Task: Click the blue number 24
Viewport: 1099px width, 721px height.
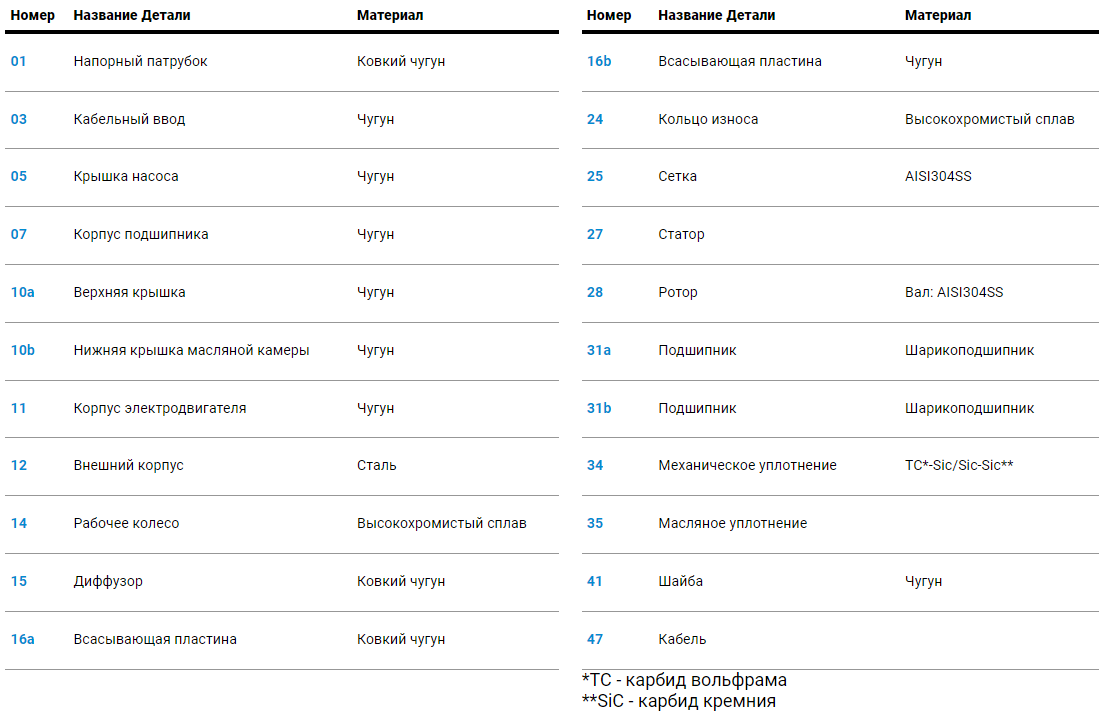Action: click(x=595, y=119)
